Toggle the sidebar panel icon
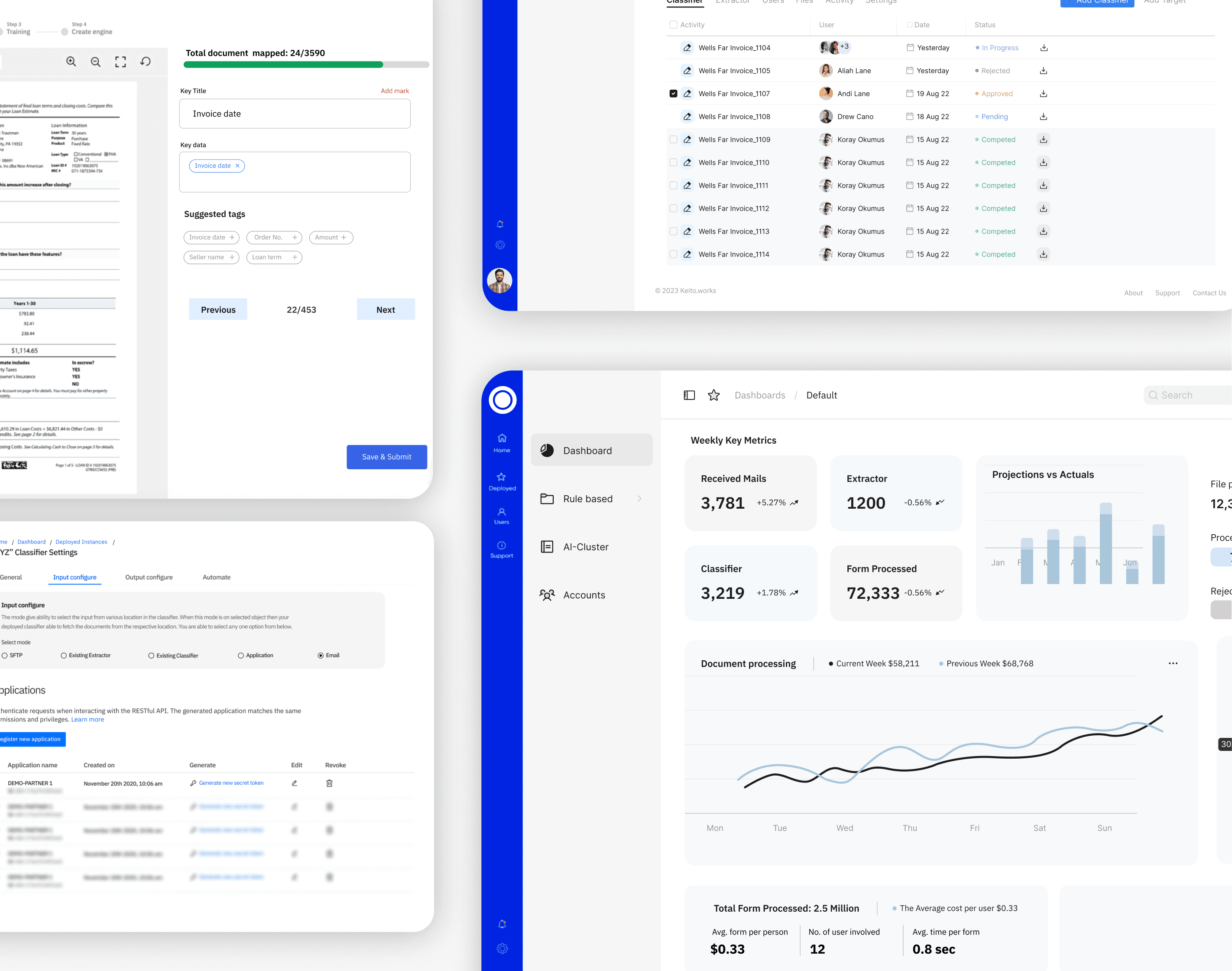 tap(689, 395)
